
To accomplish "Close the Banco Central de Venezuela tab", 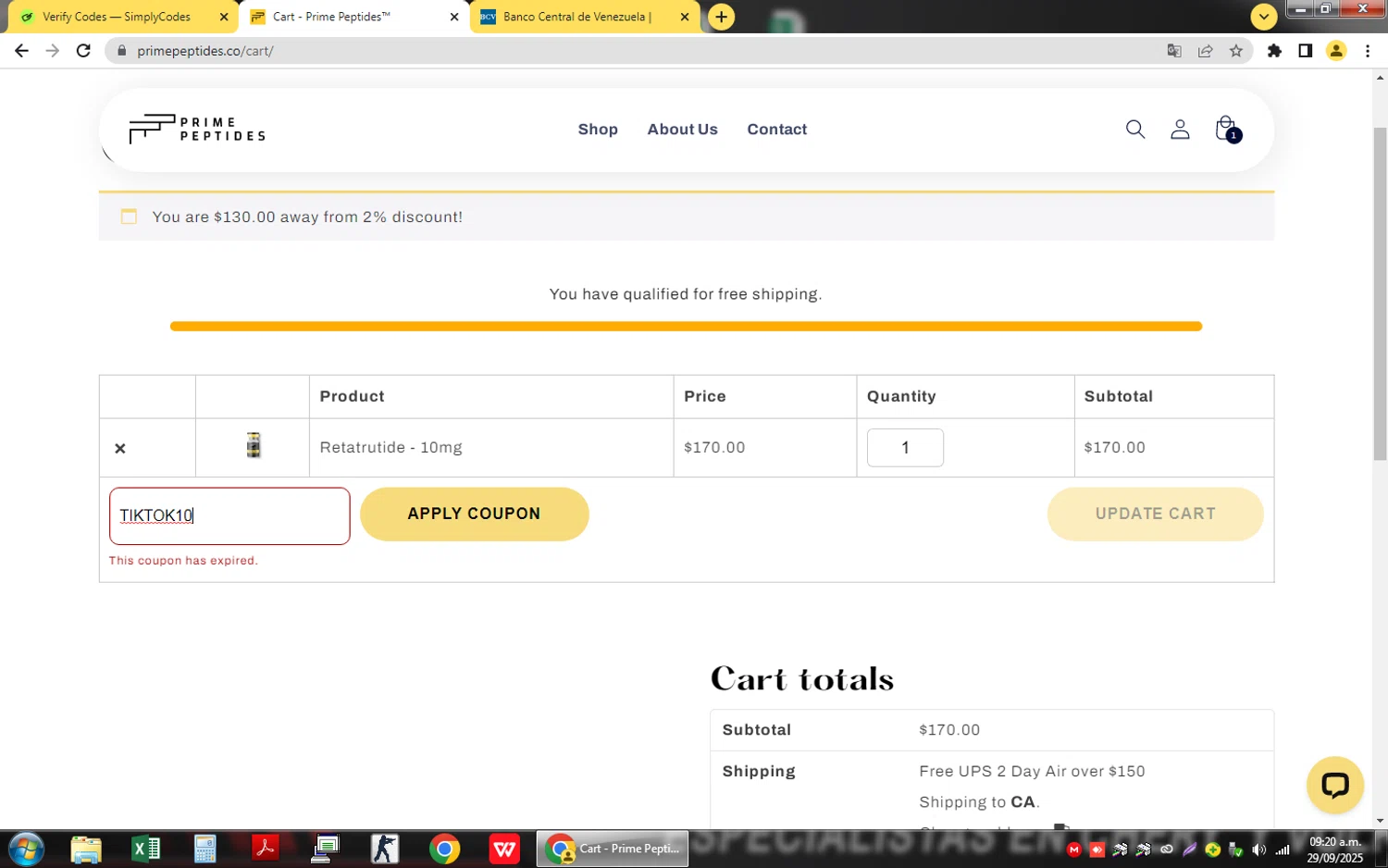I will [685, 17].
